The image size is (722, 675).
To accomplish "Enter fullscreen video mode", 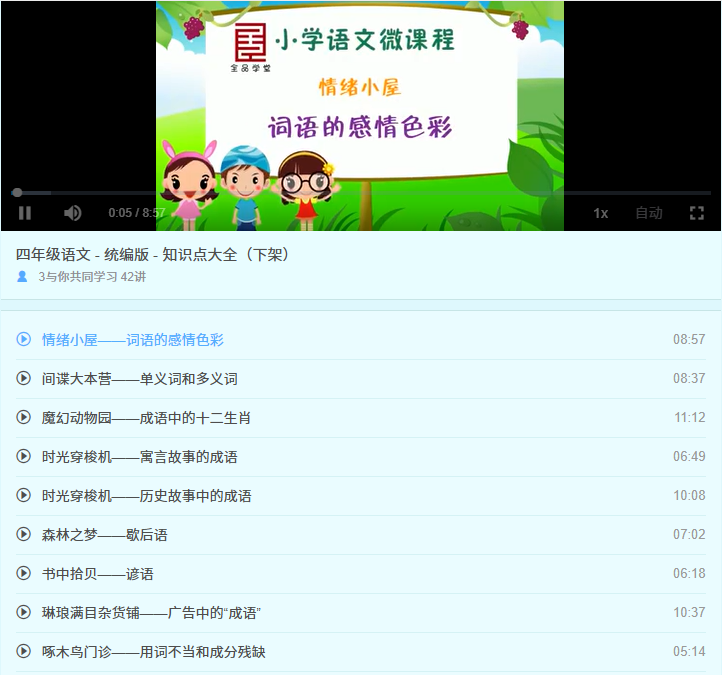I will click(x=697, y=213).
